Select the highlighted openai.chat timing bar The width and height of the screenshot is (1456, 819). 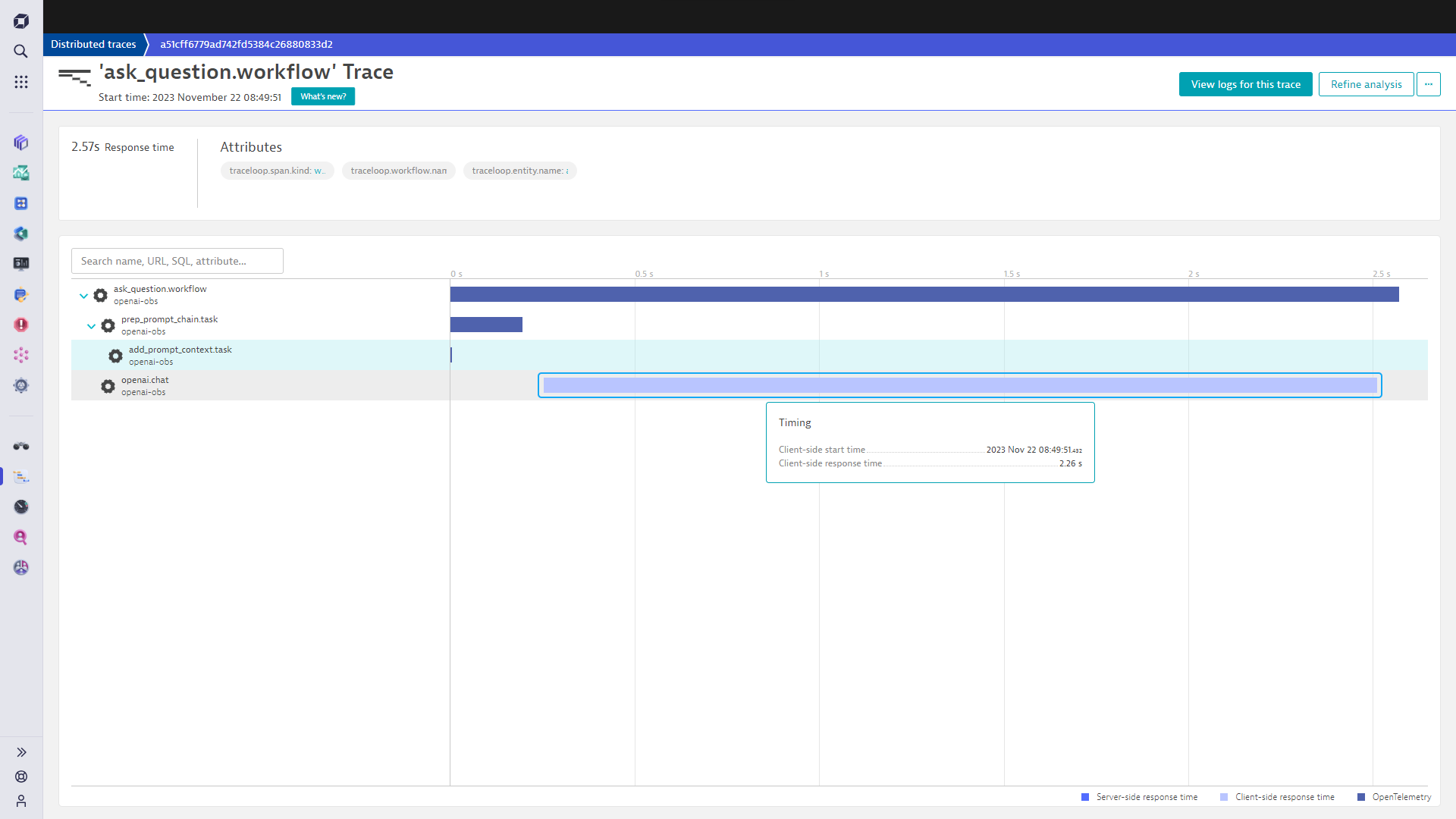click(x=959, y=385)
